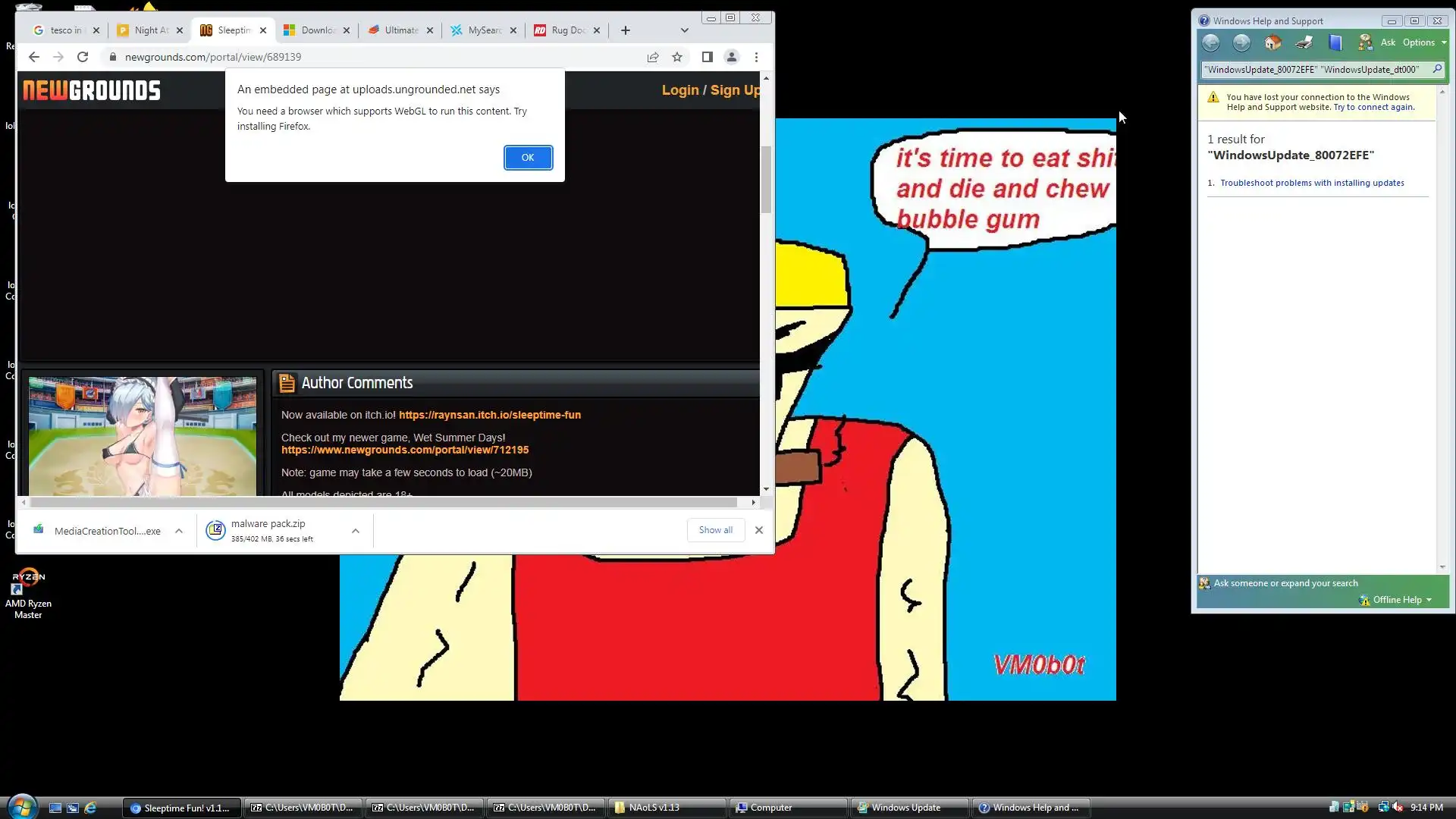This screenshot has height=819, width=1456.
Task: Toggle the Chrome side panel button
Action: [707, 57]
